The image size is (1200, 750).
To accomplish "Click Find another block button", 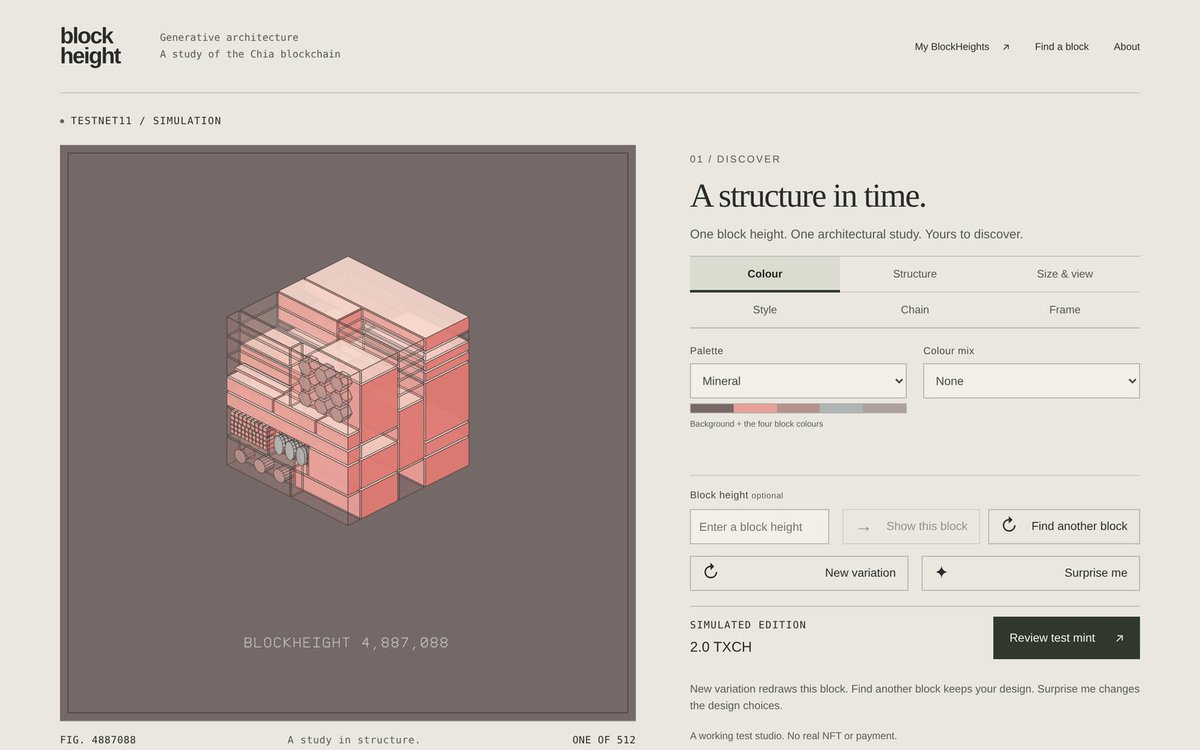I will 1064,527.
